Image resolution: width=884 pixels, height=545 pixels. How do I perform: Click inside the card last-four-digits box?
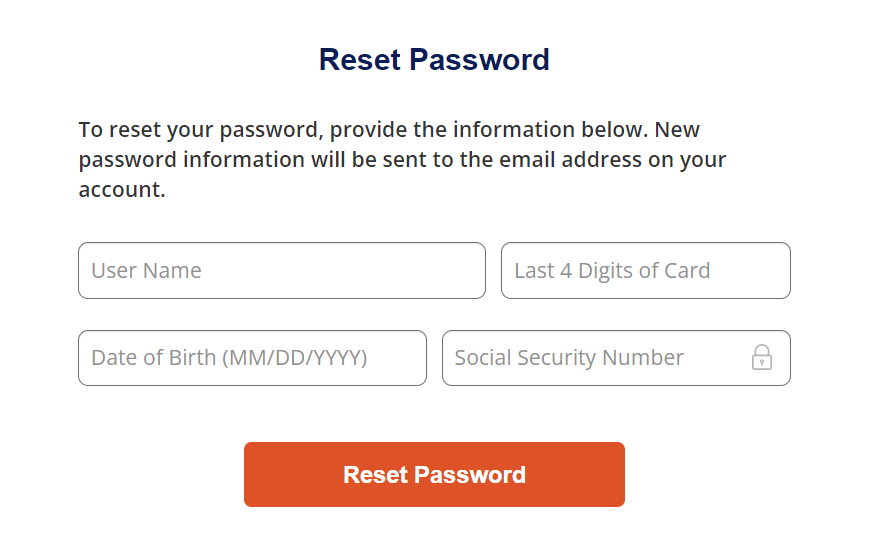click(646, 271)
